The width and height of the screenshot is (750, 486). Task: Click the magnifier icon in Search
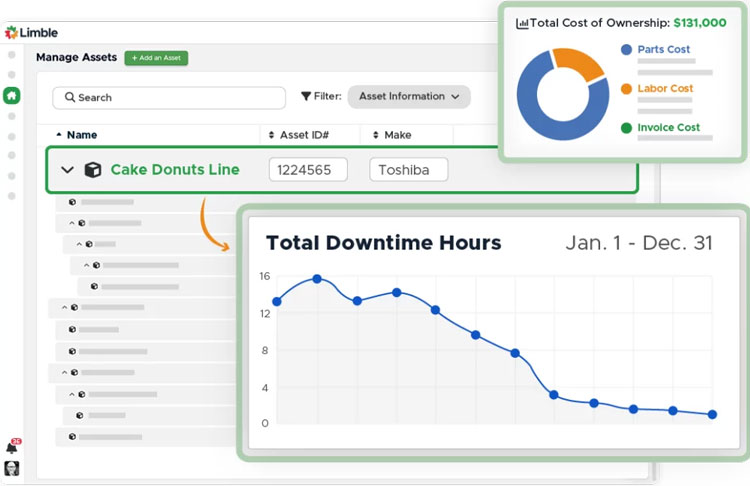(x=70, y=97)
